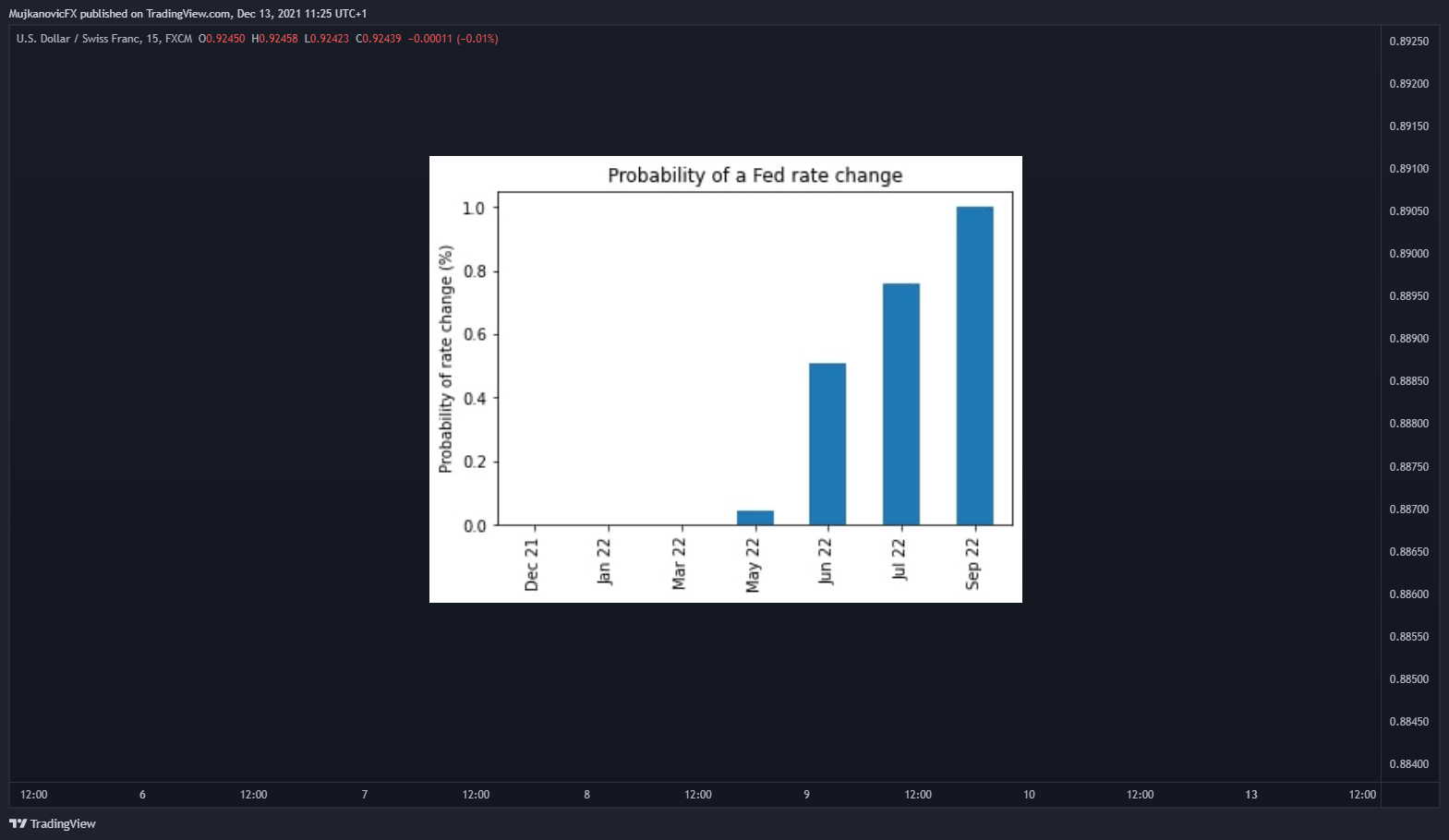Click the open value O0.92450

click(222, 39)
